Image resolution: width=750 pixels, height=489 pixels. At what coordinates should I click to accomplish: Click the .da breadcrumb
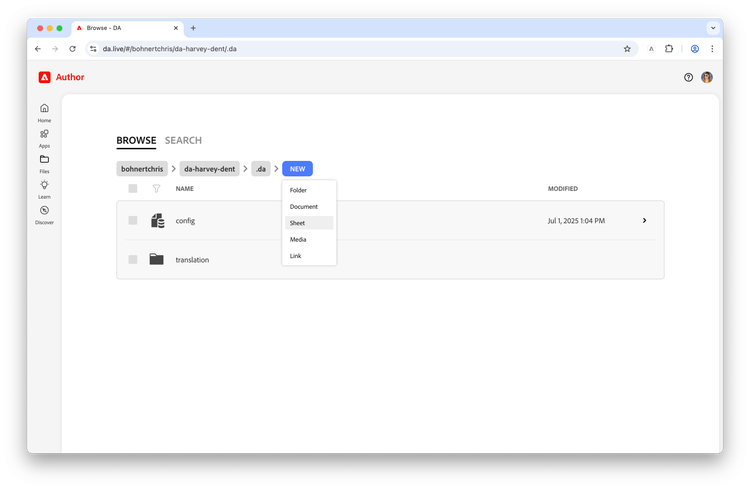click(x=261, y=169)
